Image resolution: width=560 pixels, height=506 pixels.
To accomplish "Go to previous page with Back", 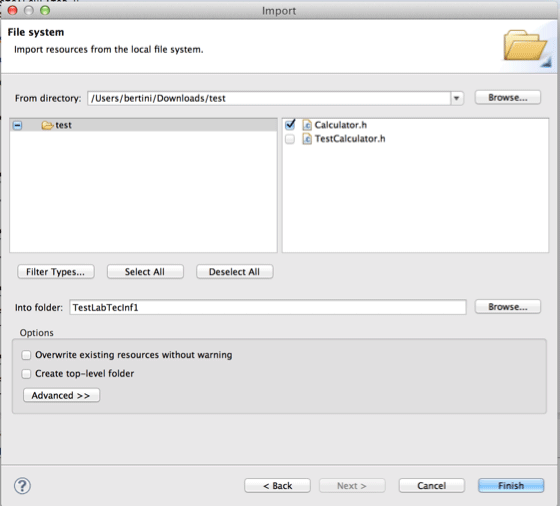I will click(278, 486).
